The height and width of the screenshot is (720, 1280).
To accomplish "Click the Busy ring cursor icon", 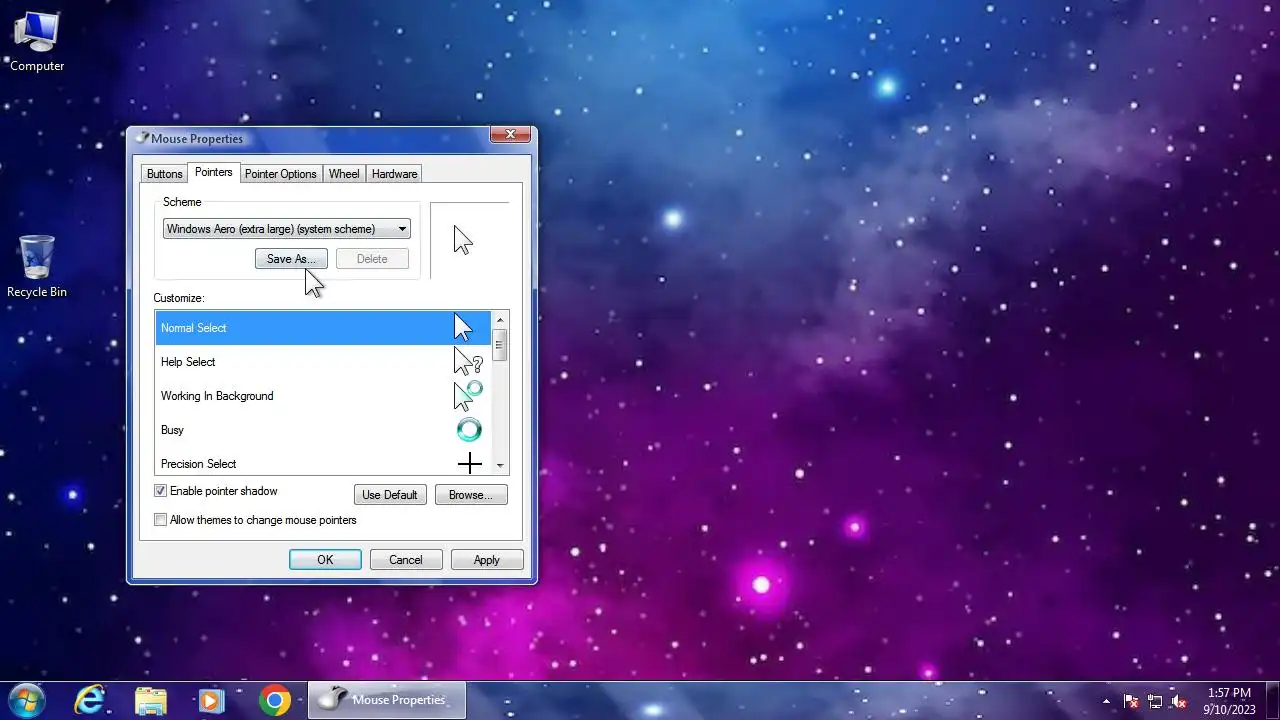I will coord(469,430).
